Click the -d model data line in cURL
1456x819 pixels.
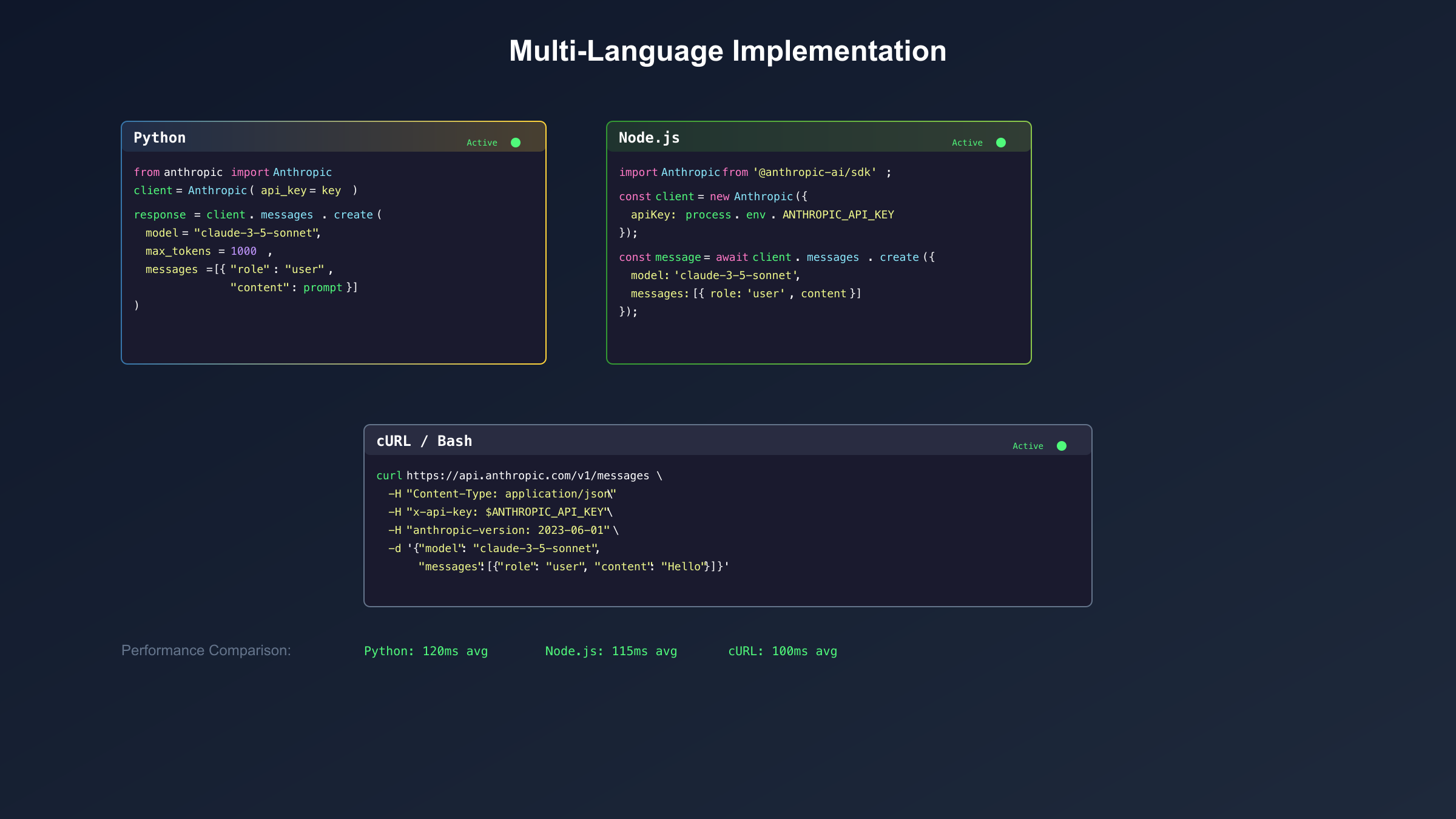click(494, 548)
